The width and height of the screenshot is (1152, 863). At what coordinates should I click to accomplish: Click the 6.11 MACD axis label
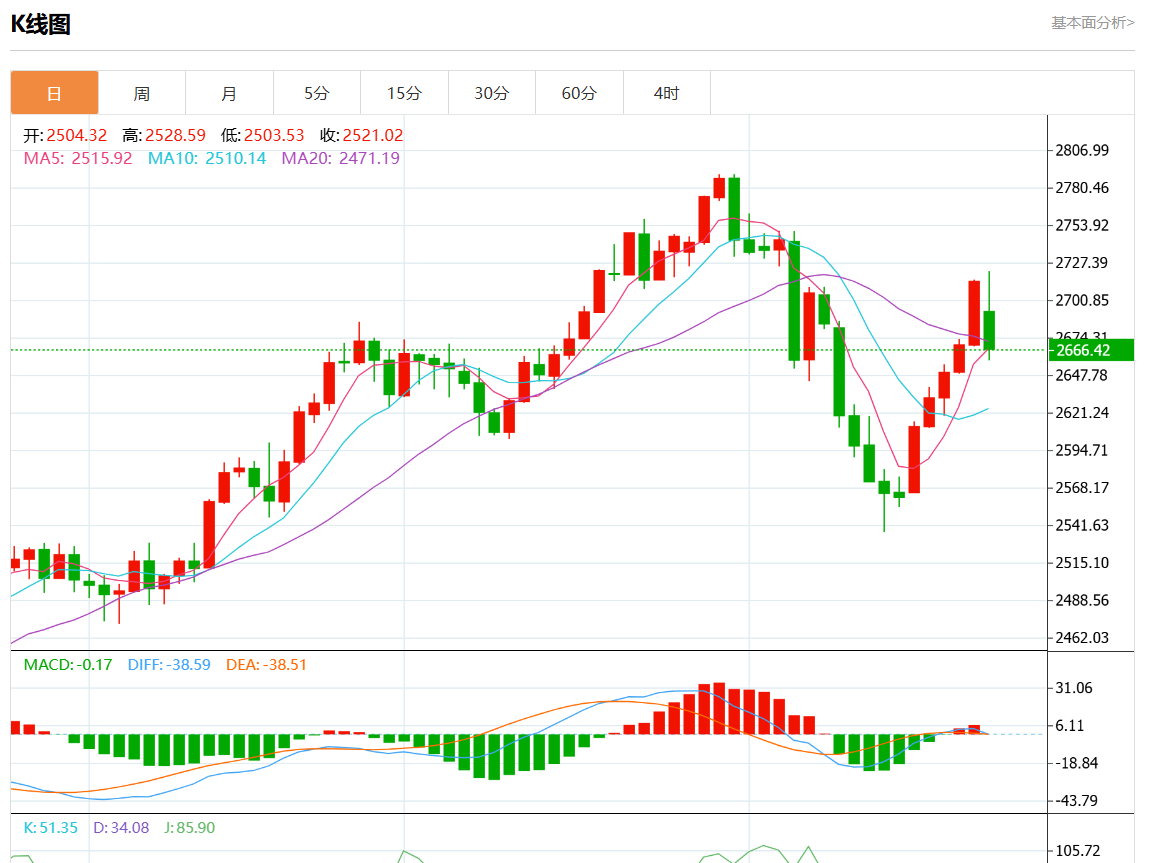tap(1070, 726)
